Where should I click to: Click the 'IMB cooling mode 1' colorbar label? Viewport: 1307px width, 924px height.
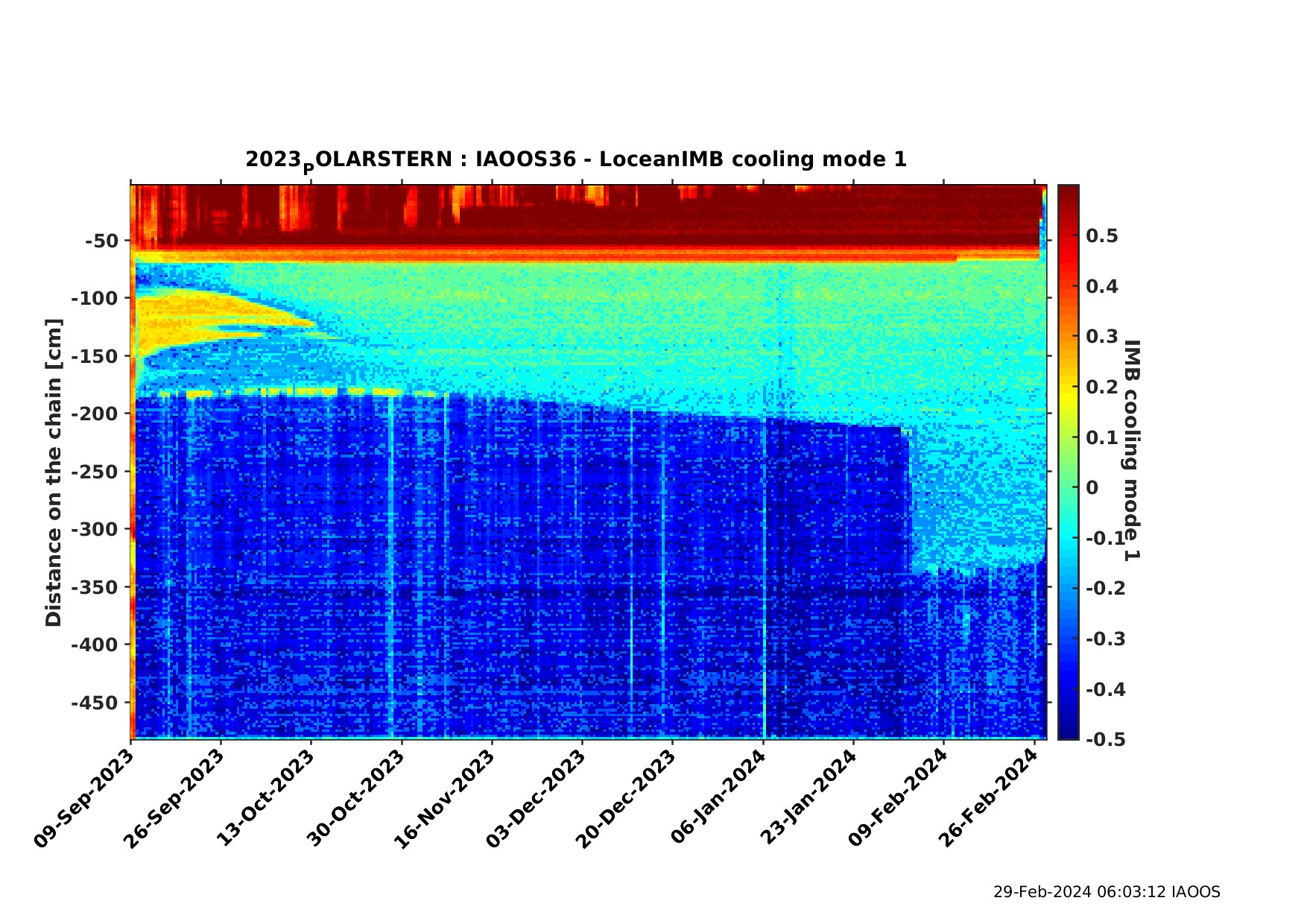pyautogui.click(x=1131, y=450)
